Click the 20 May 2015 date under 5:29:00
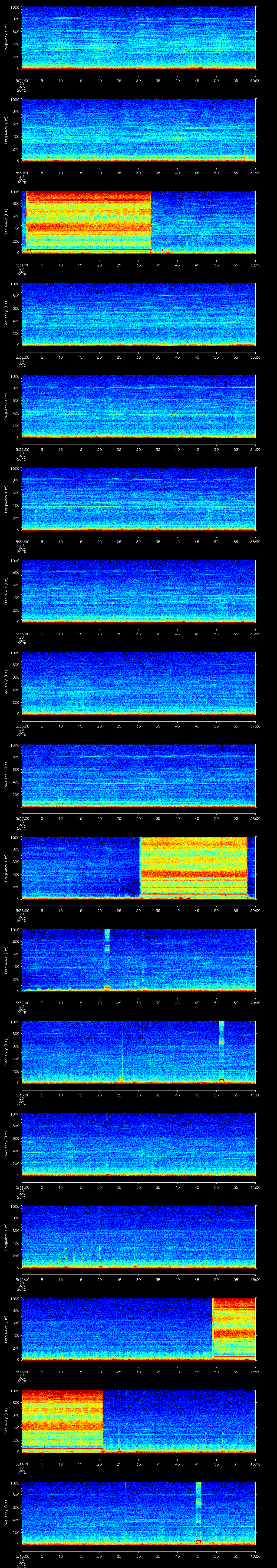The image size is (277, 1568). click(x=22, y=86)
